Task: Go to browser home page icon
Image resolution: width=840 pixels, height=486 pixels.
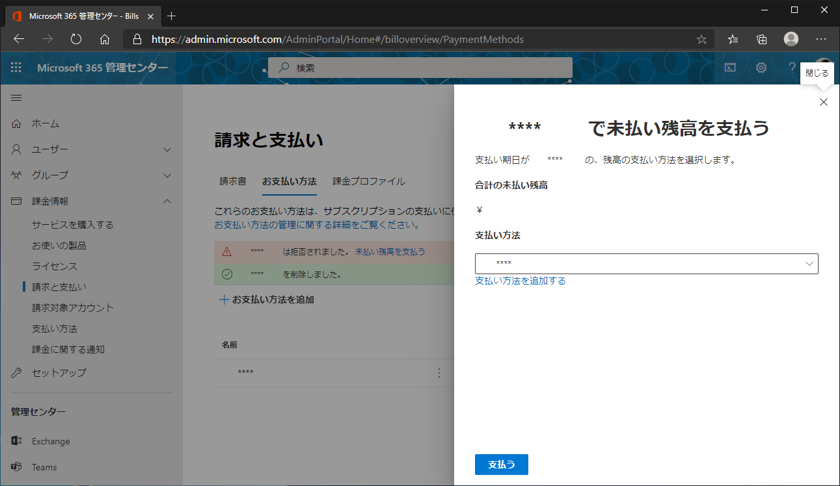Action: (x=105, y=39)
